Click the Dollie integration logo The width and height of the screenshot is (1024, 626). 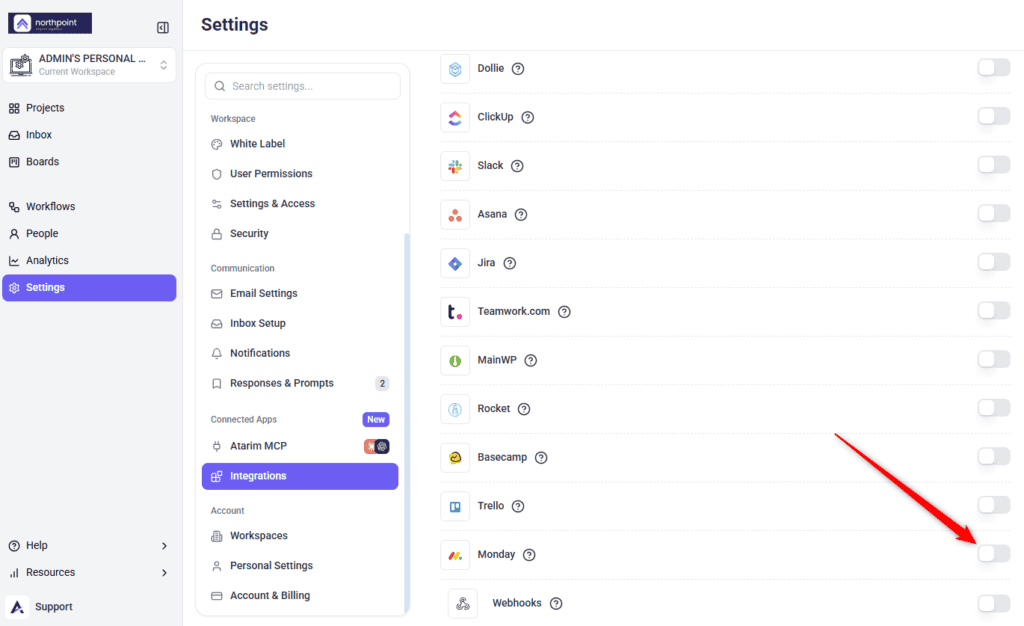coord(455,69)
